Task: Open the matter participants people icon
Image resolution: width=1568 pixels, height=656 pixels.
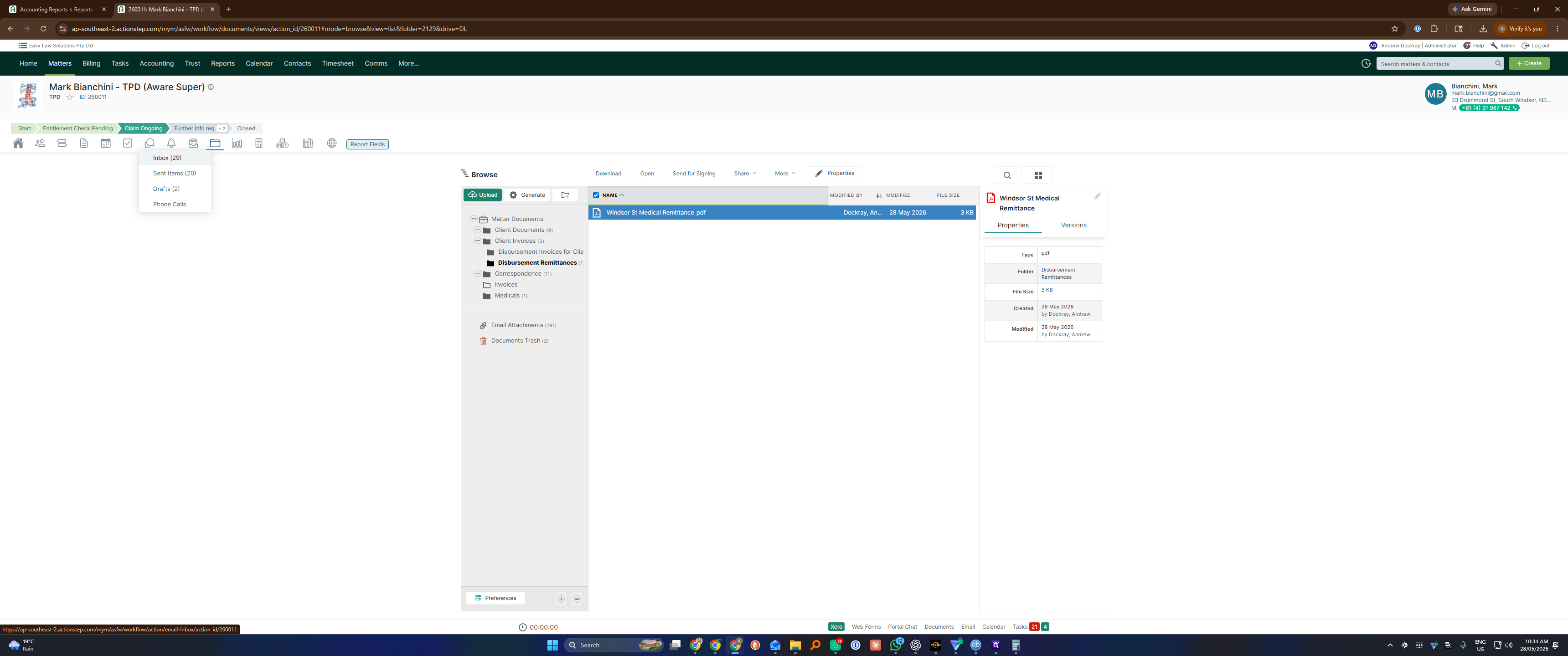Action: pyautogui.click(x=40, y=143)
